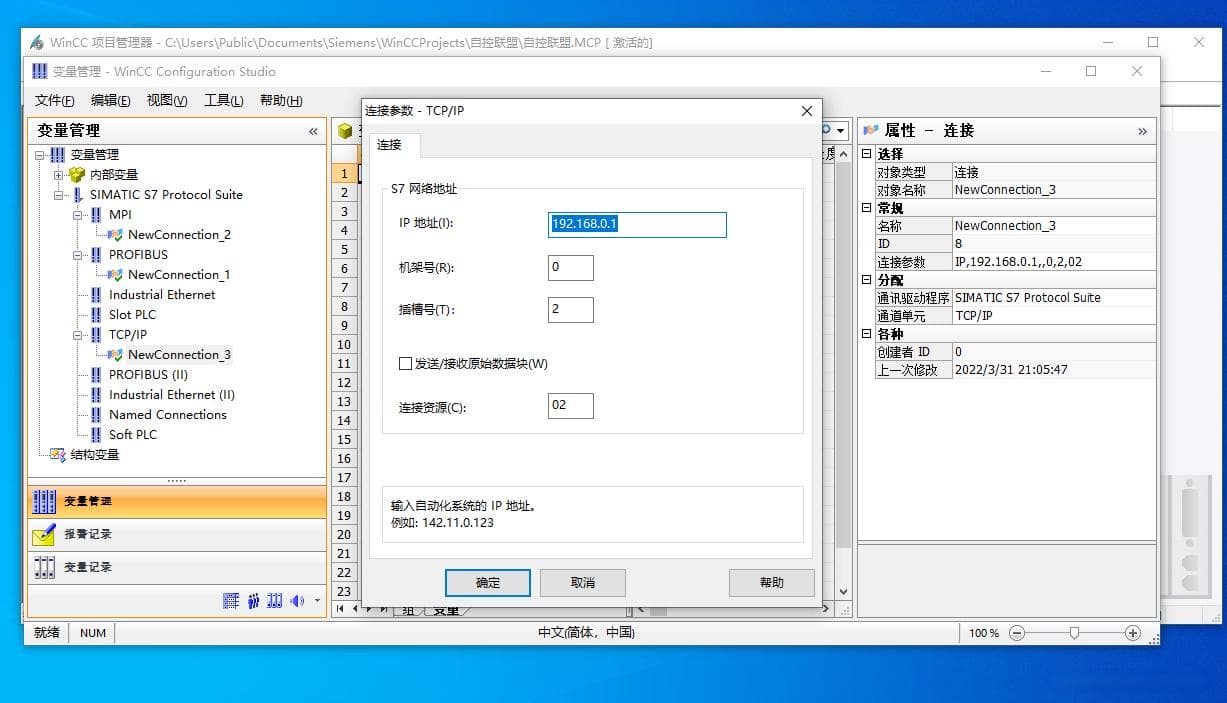Collapse the 常规 property group
This screenshot has height=703, width=1227.
coord(867,208)
